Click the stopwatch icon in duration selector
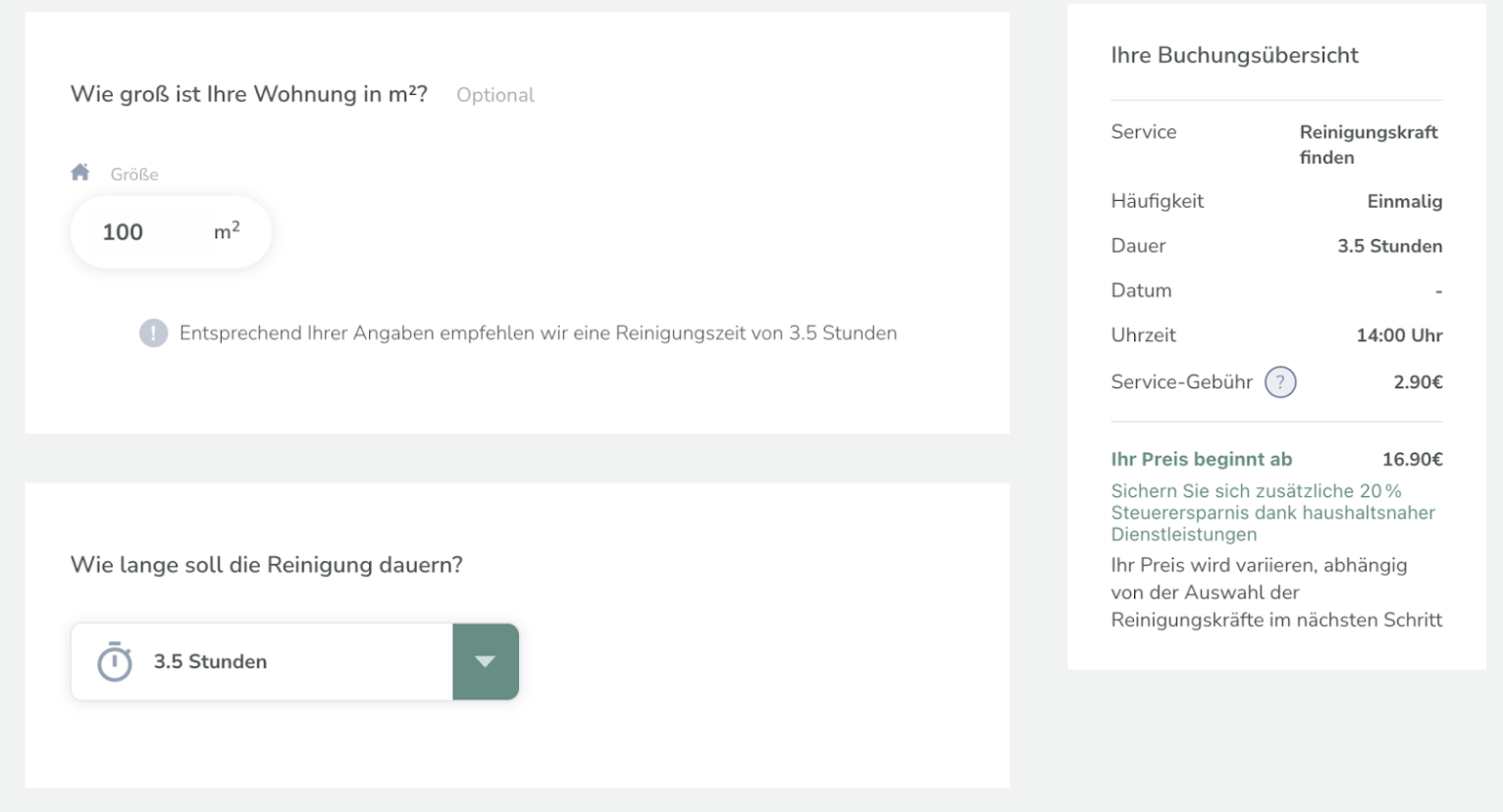1503x812 pixels. 115,662
